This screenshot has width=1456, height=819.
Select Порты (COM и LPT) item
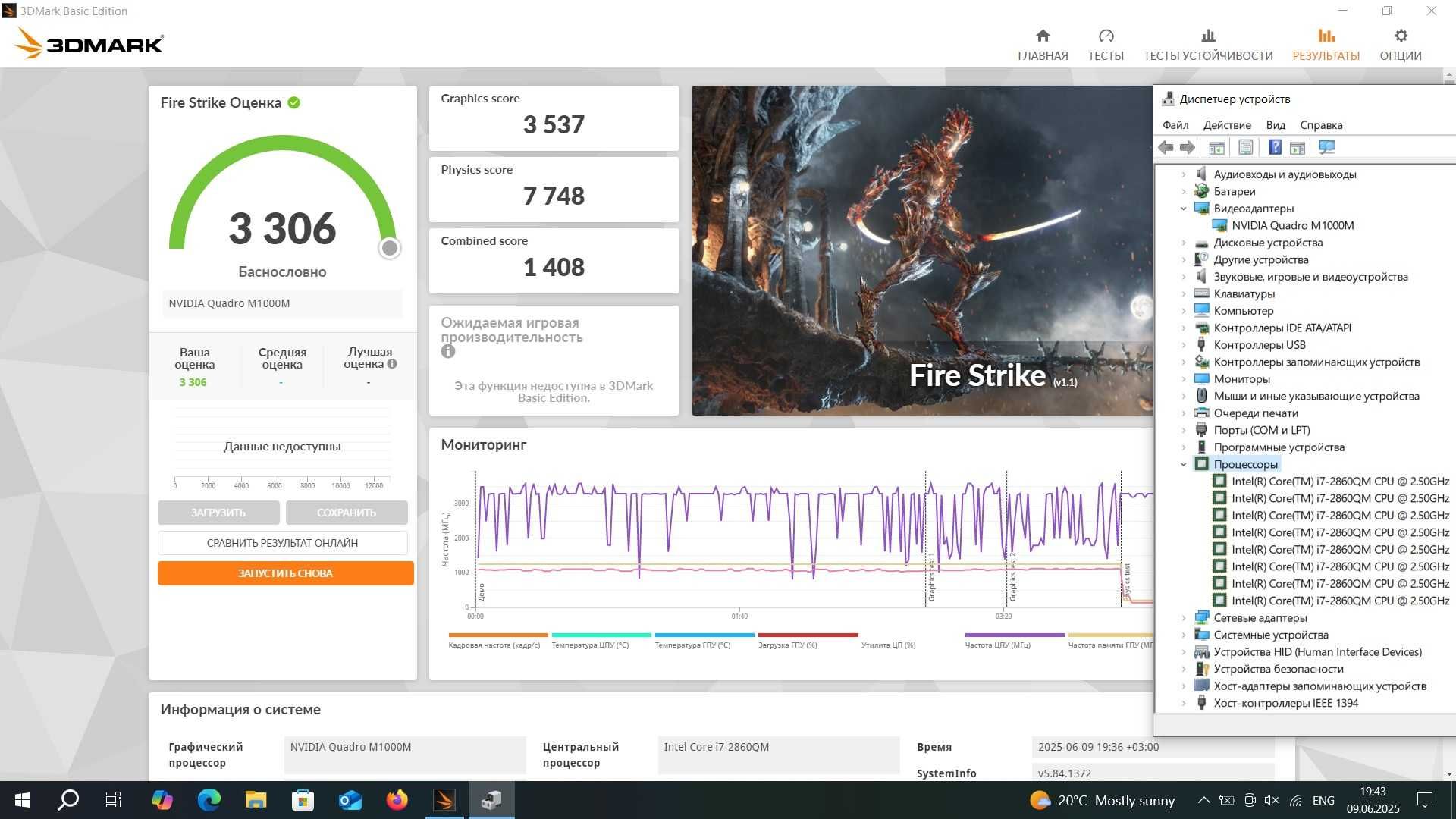tap(1262, 430)
